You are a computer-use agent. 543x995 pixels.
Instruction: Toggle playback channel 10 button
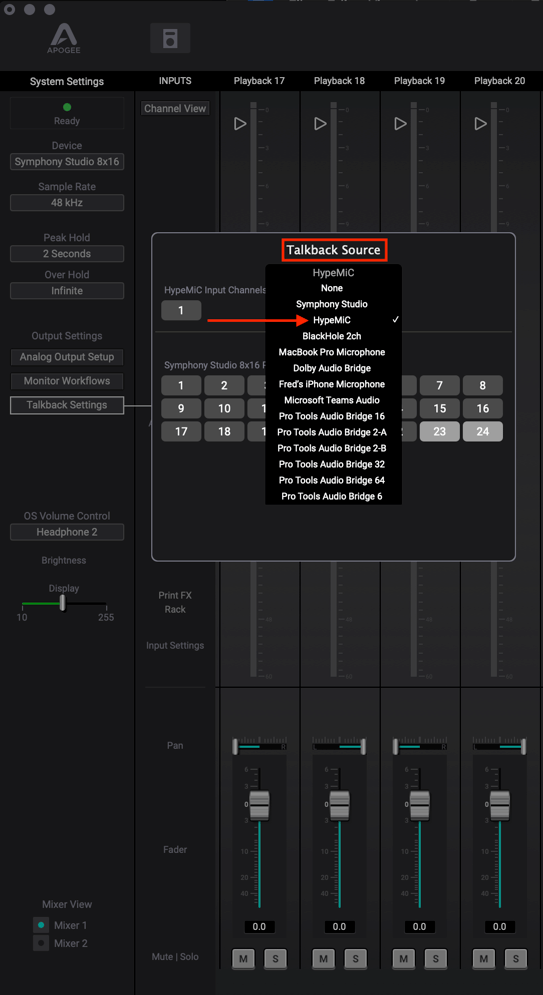[224, 408]
